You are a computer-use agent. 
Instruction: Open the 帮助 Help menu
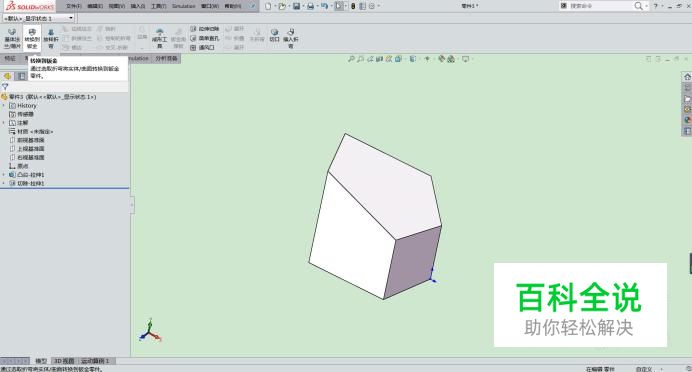pyautogui.click(x=233, y=6)
